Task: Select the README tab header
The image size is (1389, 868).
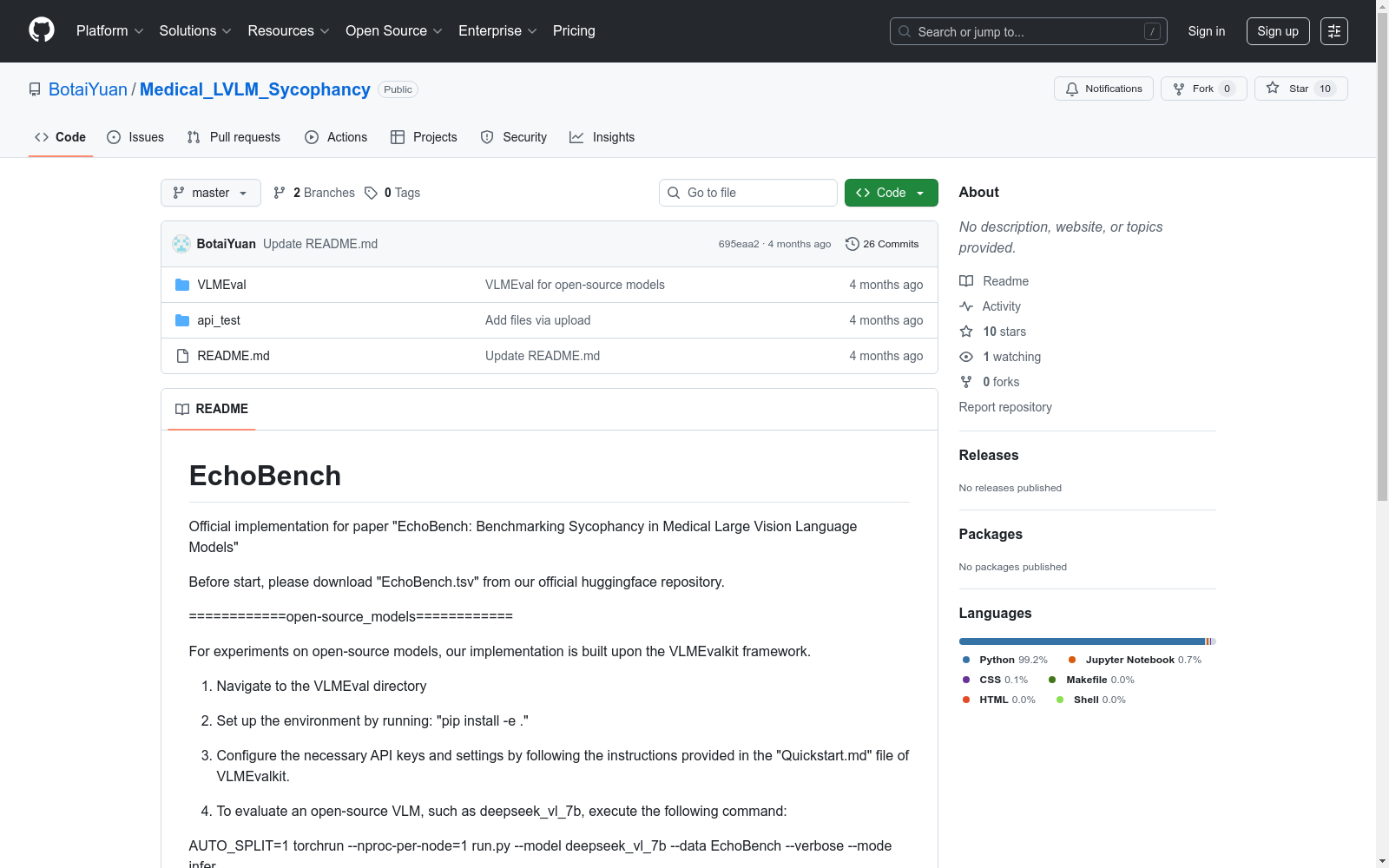Action: [x=212, y=409]
